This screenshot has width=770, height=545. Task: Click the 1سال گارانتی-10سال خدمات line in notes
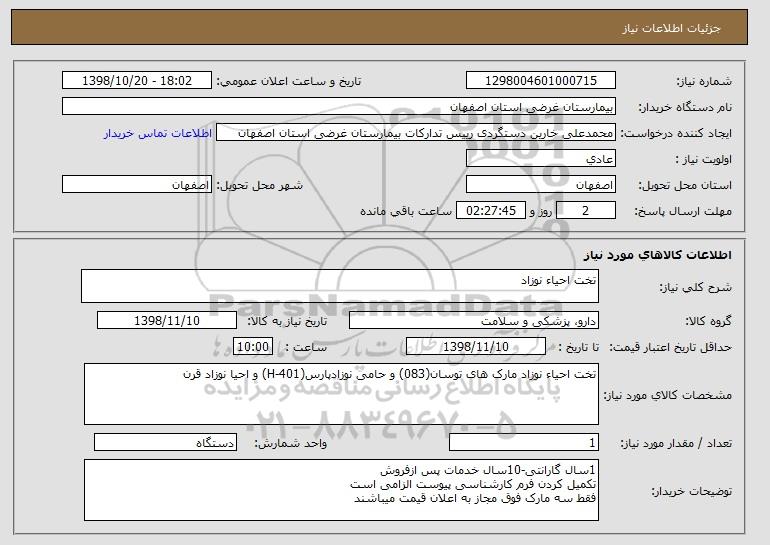click(488, 470)
